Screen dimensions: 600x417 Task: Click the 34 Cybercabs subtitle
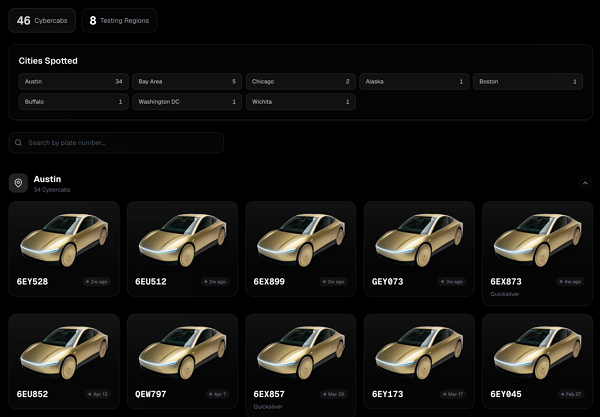pyautogui.click(x=52, y=190)
